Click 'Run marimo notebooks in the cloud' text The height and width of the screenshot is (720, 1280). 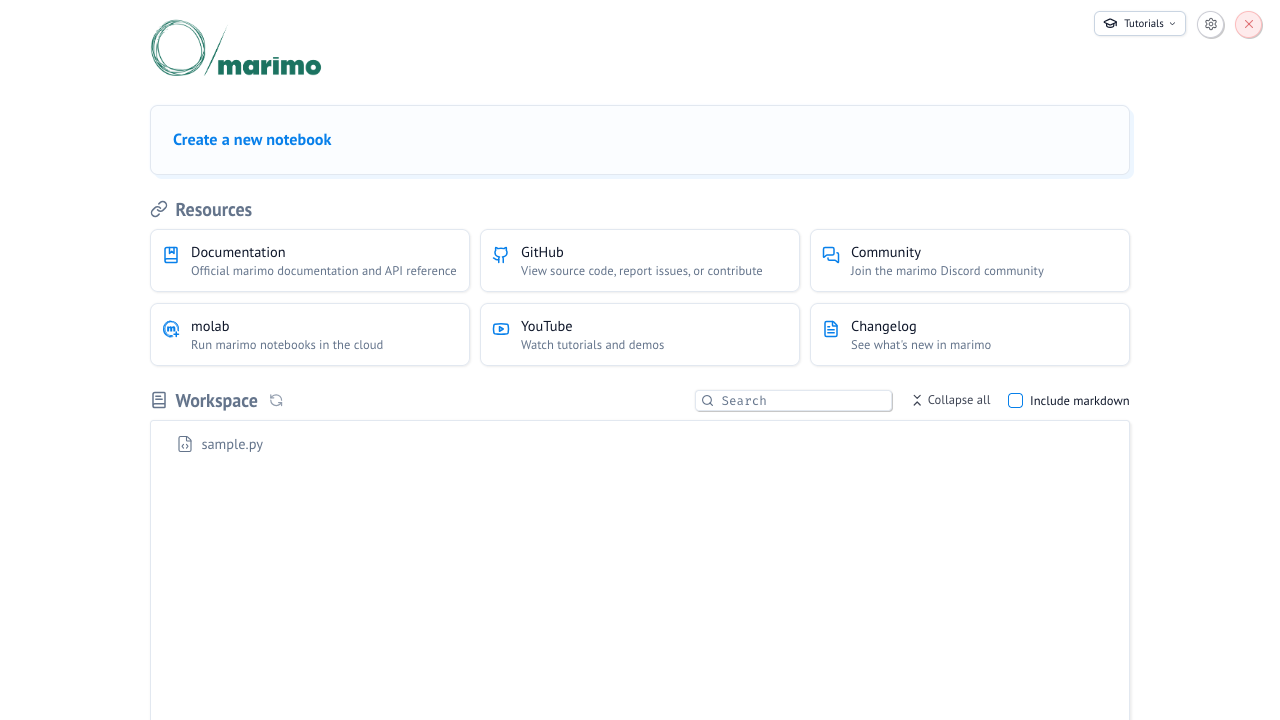pos(287,345)
